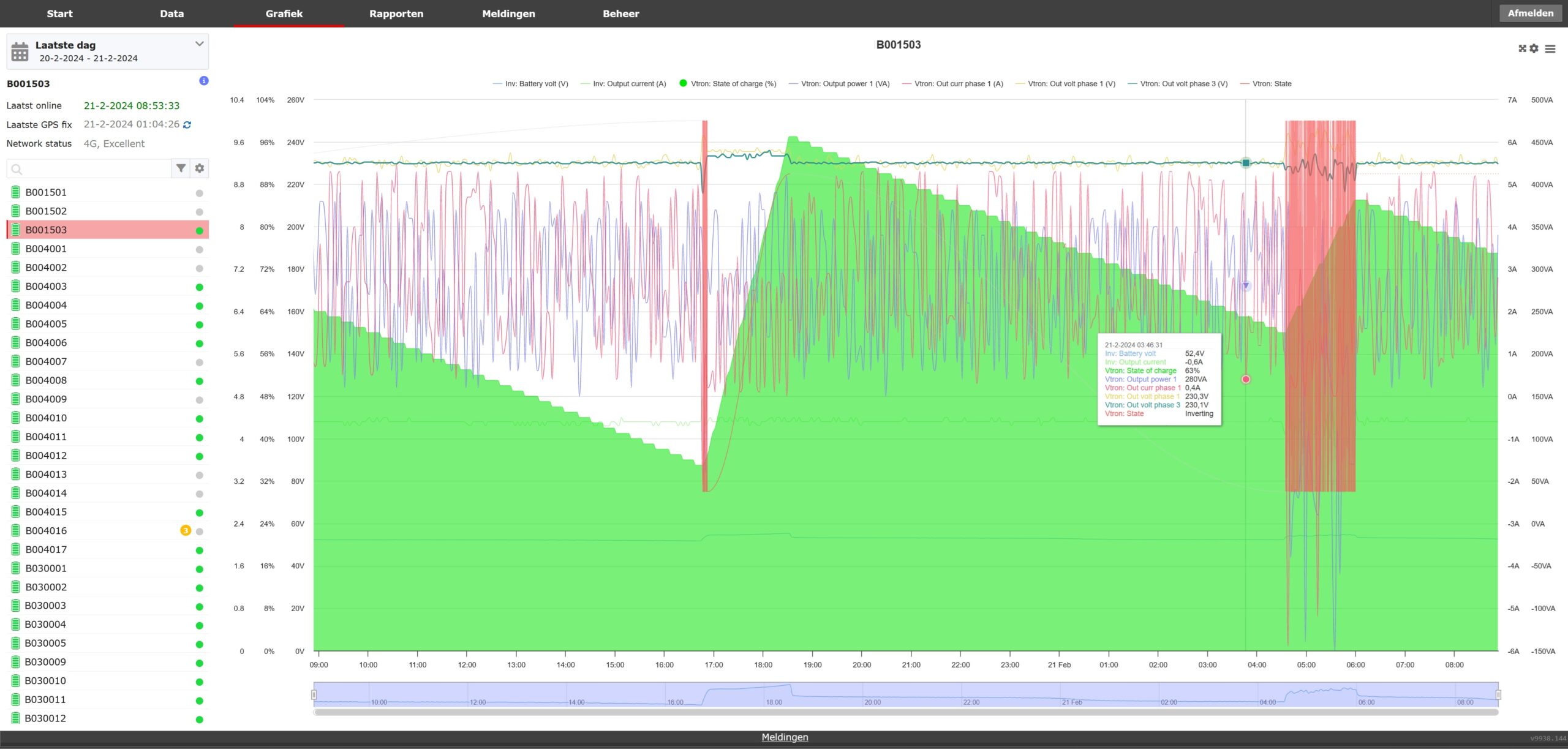Switch to the Rapporten tab

396,13
